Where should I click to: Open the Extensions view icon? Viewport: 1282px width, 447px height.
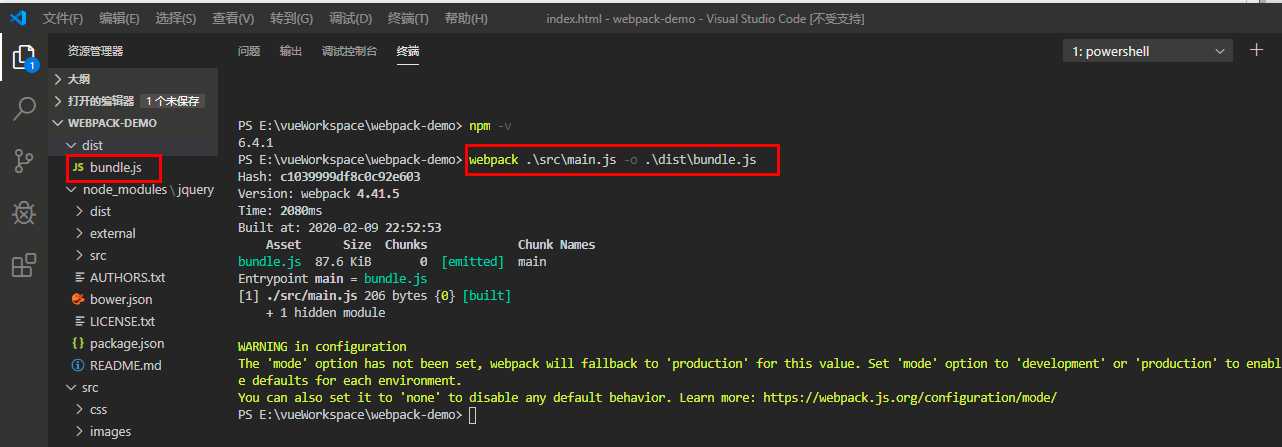(x=23, y=265)
